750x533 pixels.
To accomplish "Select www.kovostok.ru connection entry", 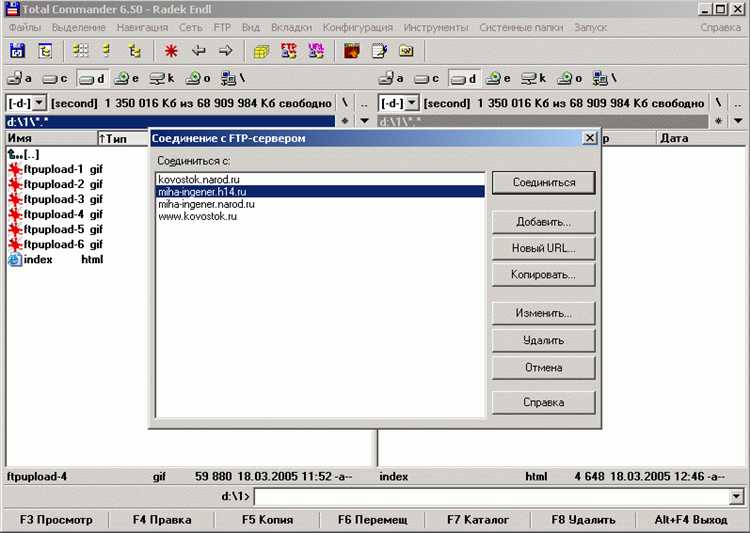I will [320, 216].
